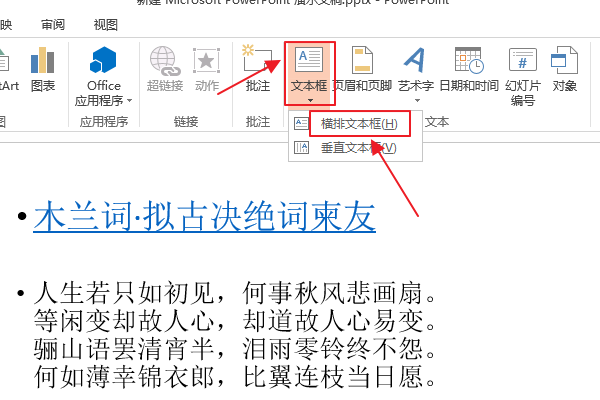Click the line 何如薄幸锦衣郎，比翼连枝当日愿。

point(235,377)
